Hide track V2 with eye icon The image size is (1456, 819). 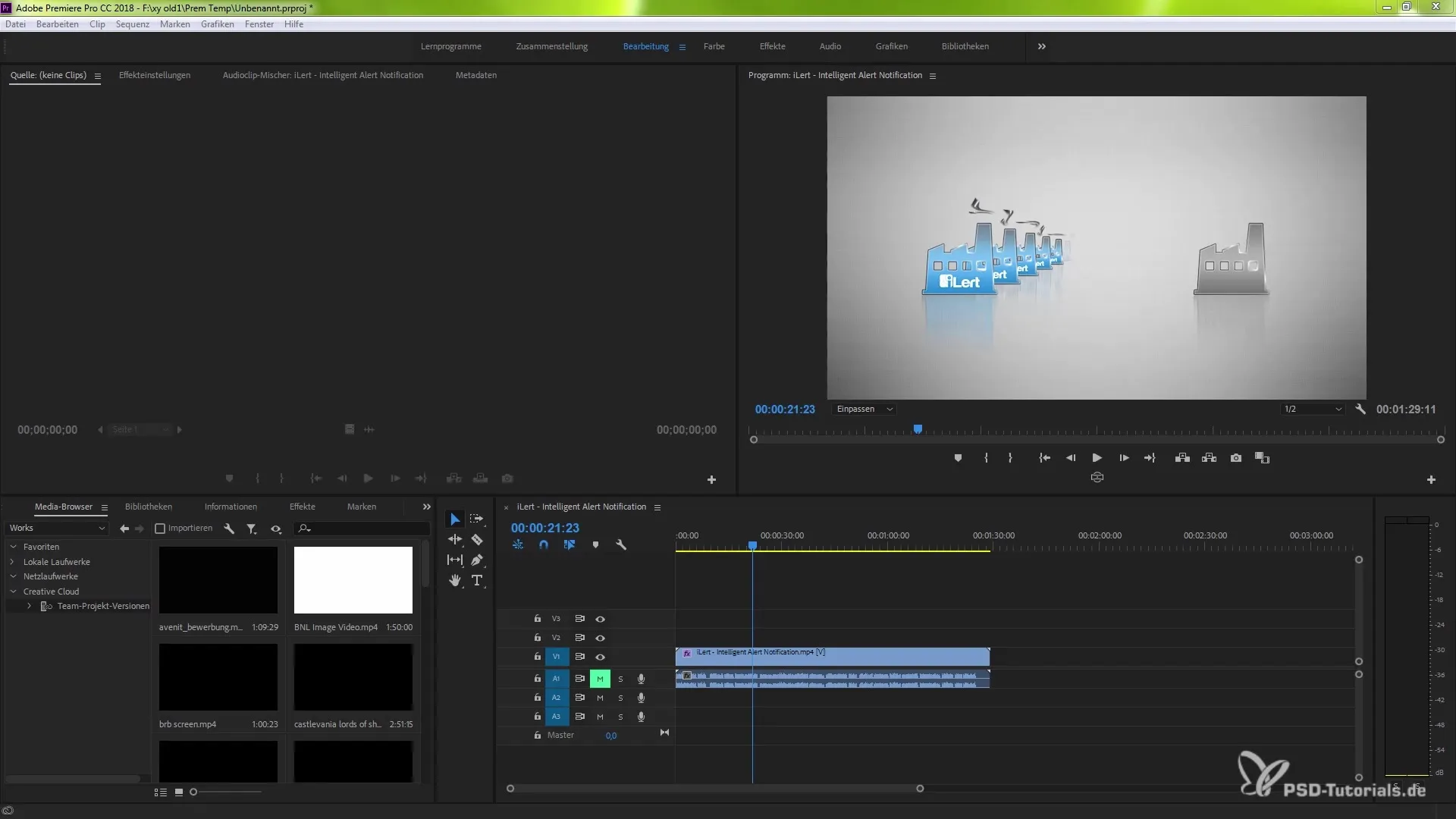pyautogui.click(x=600, y=638)
